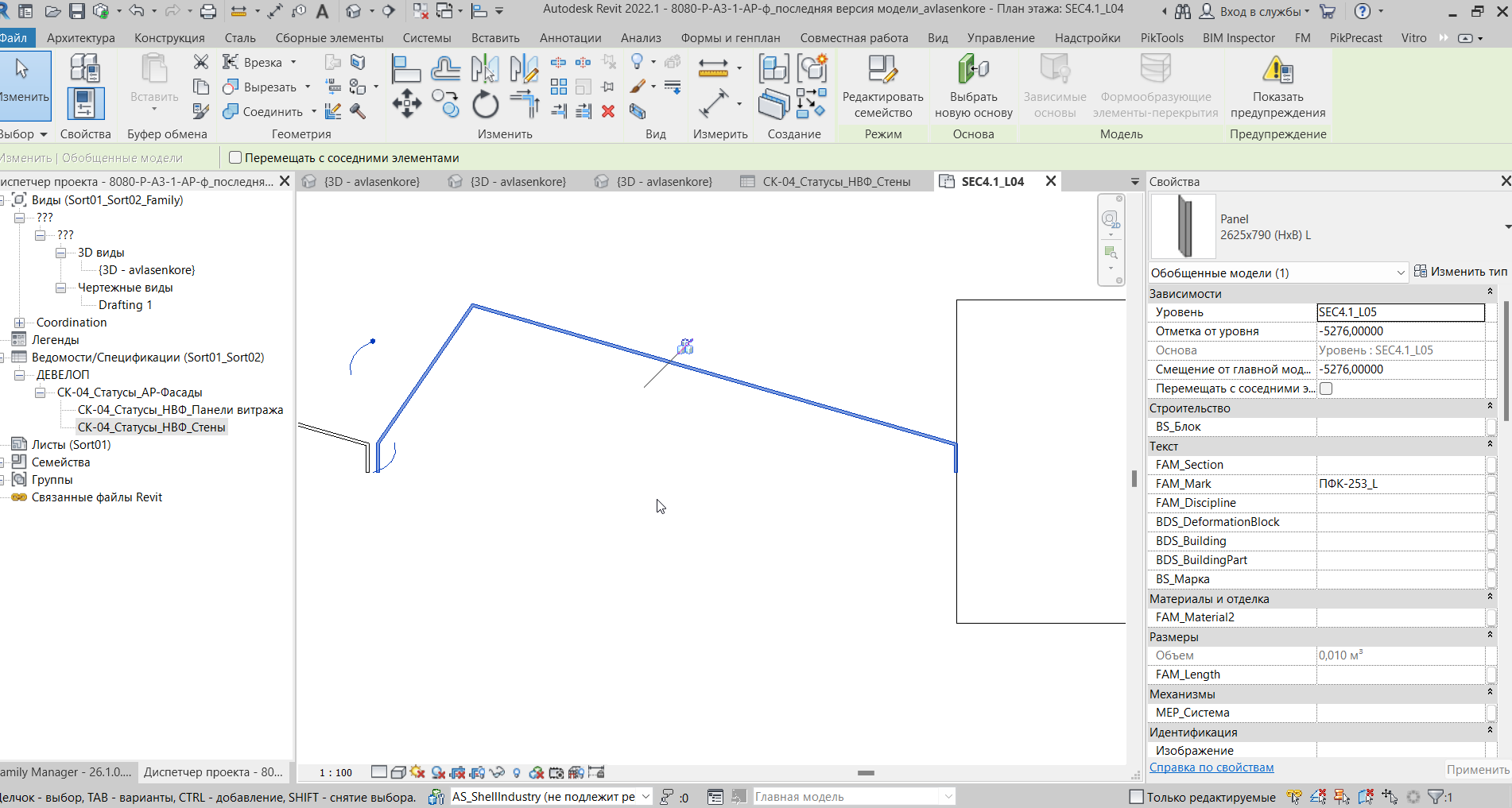Open the 'Архитектура' ribbon tab
1512x808 pixels.
tap(80, 38)
